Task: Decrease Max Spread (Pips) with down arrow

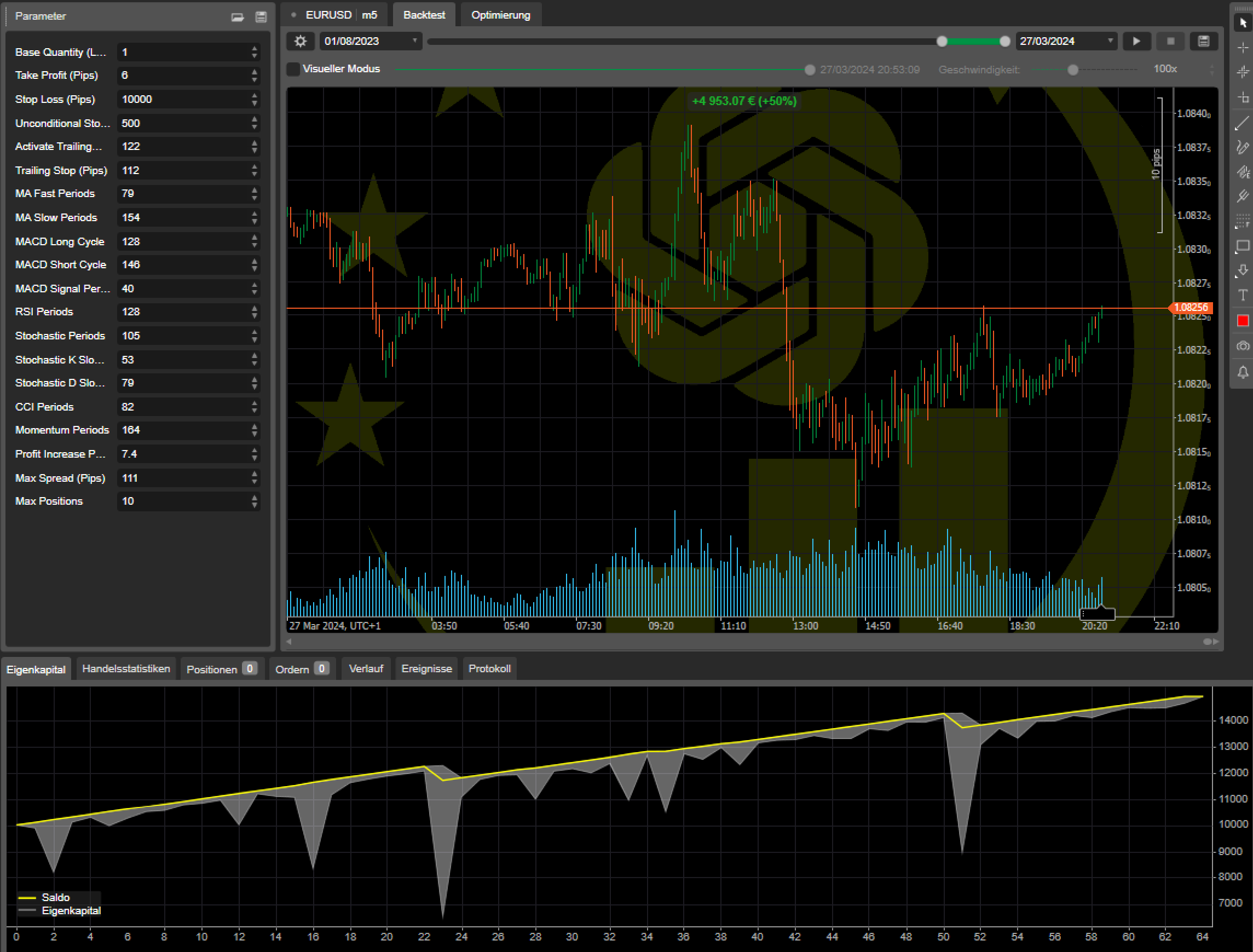Action: click(x=255, y=482)
